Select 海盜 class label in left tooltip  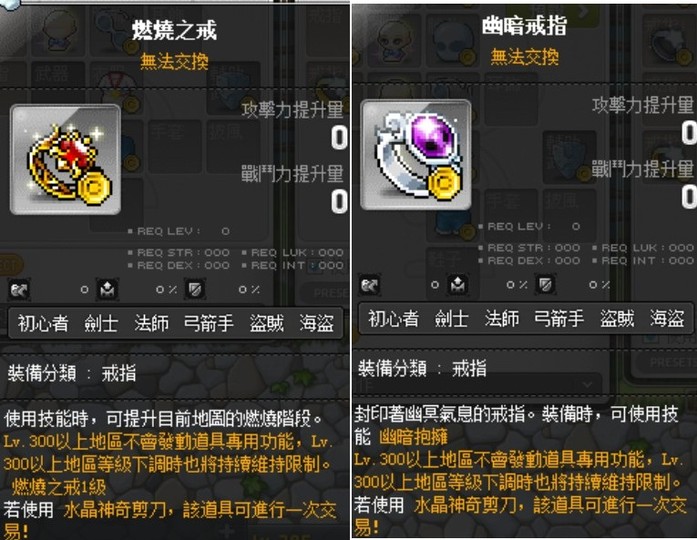coord(316,323)
